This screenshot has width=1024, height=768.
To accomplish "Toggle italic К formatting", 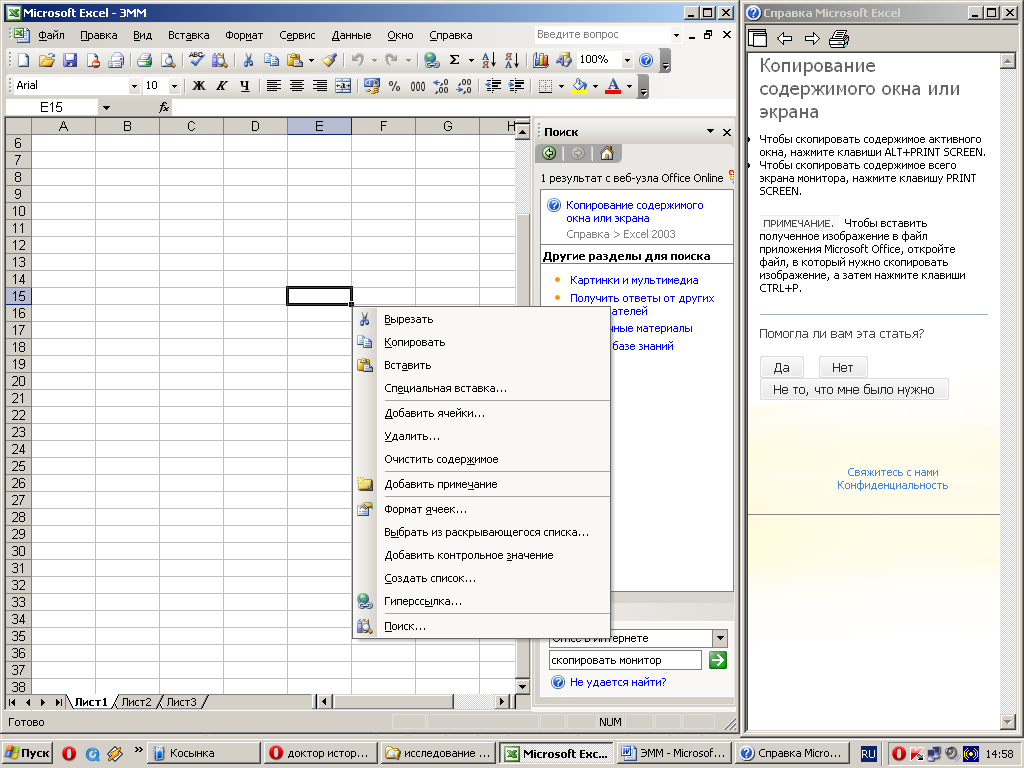I will click(221, 86).
